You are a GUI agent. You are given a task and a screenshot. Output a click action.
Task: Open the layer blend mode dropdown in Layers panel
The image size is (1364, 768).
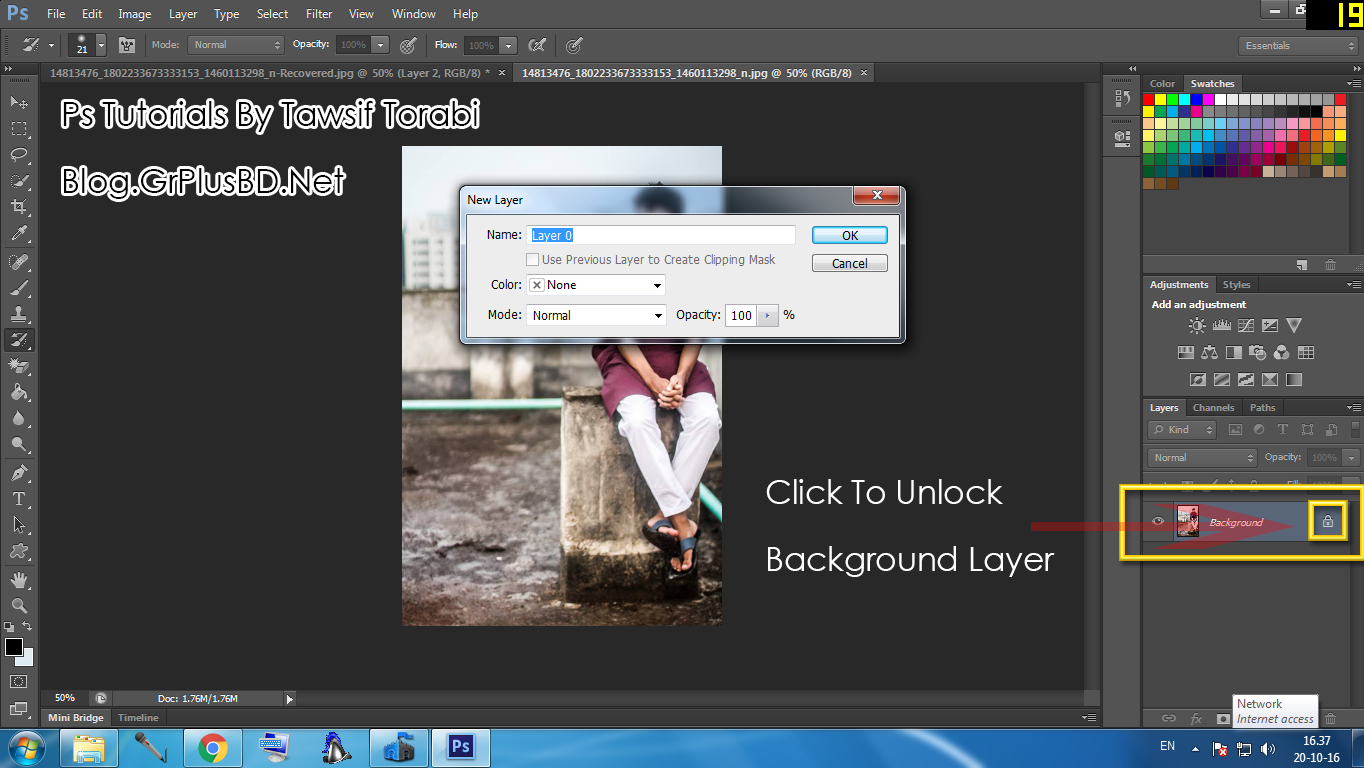click(1203, 457)
